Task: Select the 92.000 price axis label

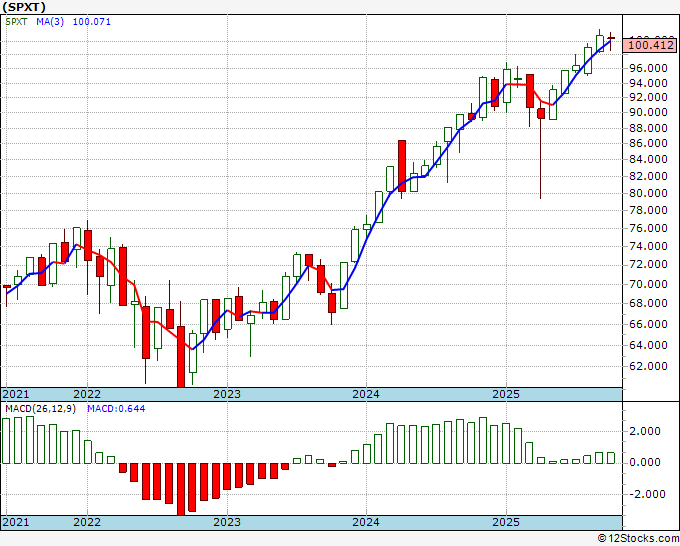Action: [648, 98]
